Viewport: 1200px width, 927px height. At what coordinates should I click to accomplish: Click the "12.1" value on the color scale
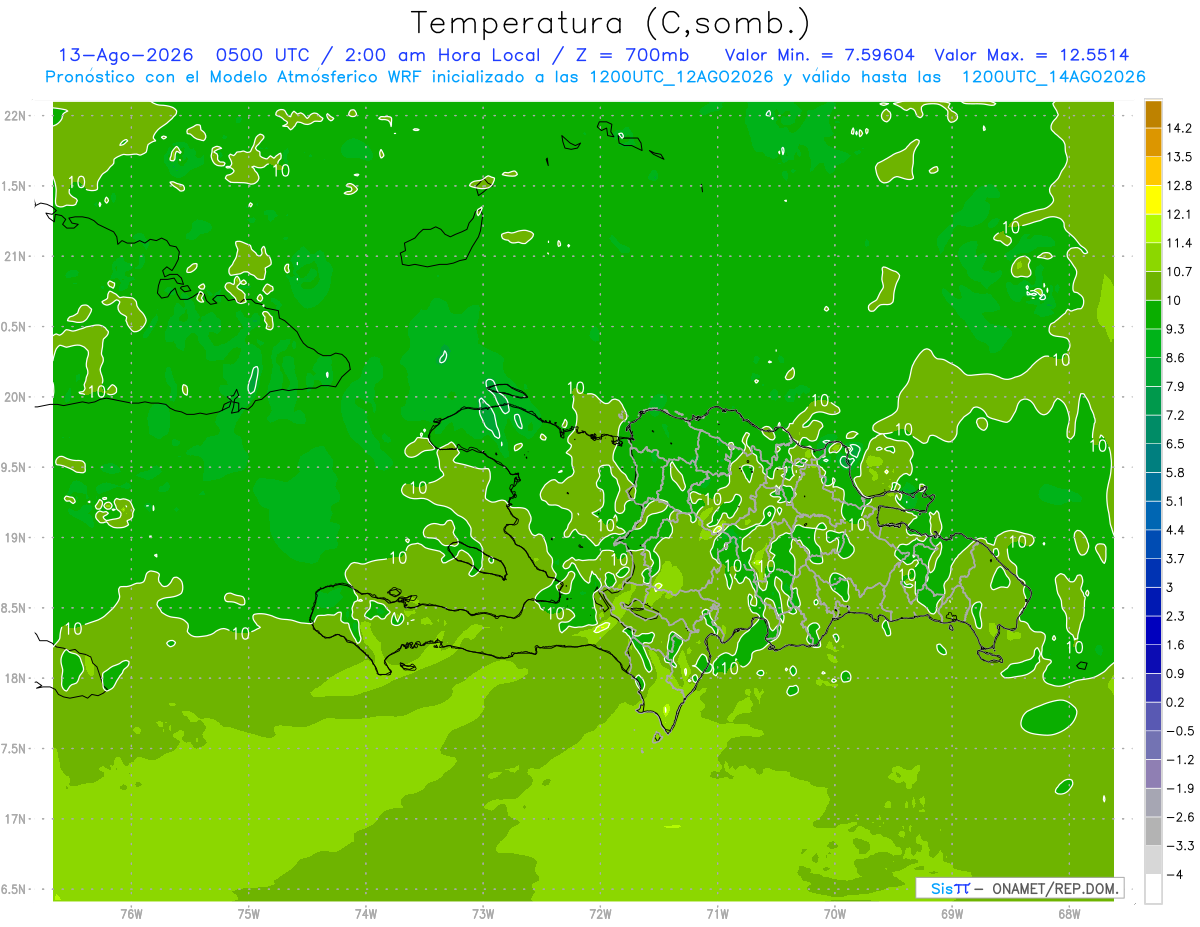pyautogui.click(x=1179, y=214)
